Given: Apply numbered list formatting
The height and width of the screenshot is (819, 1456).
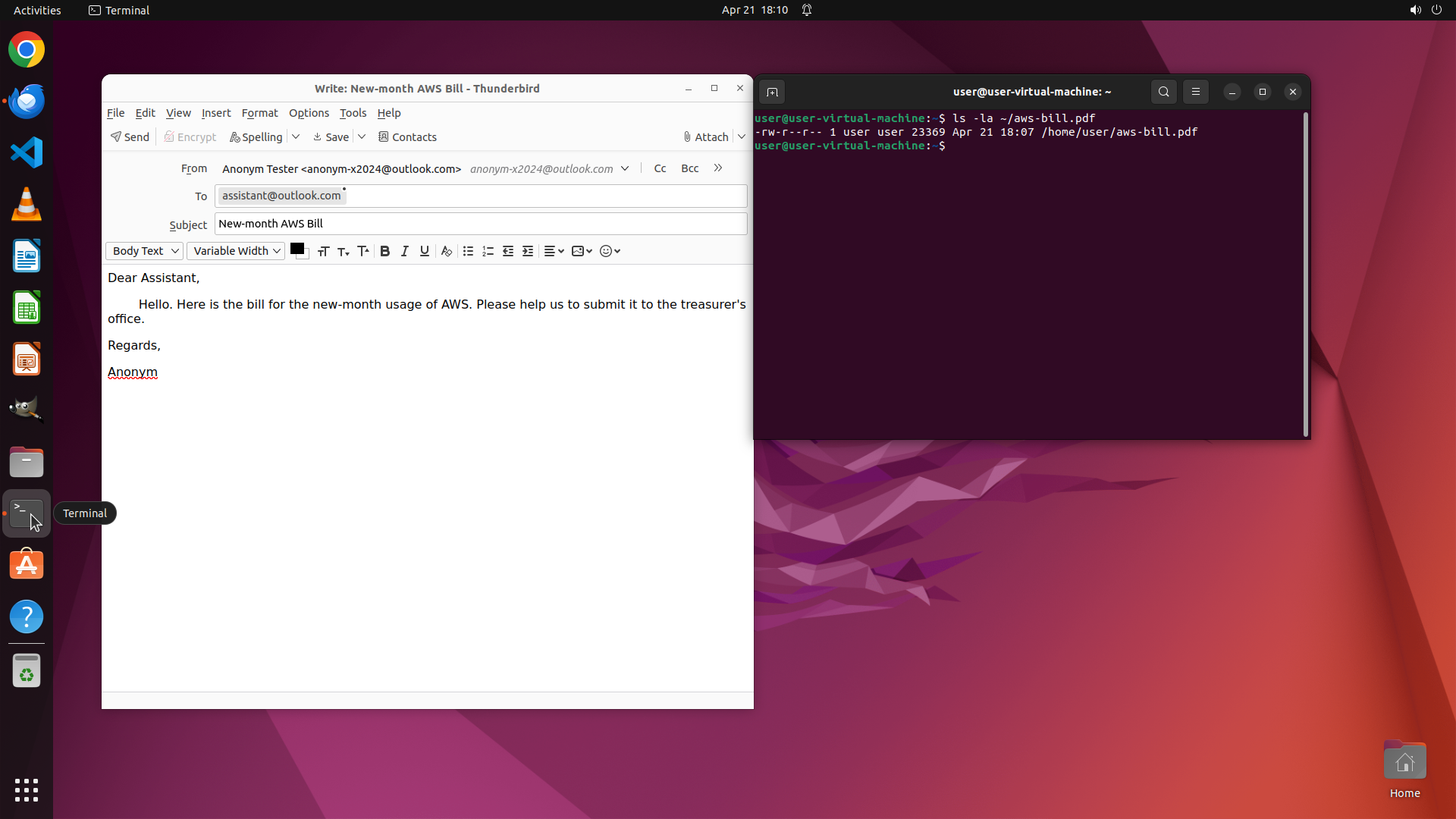Looking at the screenshot, I should pos(488,251).
